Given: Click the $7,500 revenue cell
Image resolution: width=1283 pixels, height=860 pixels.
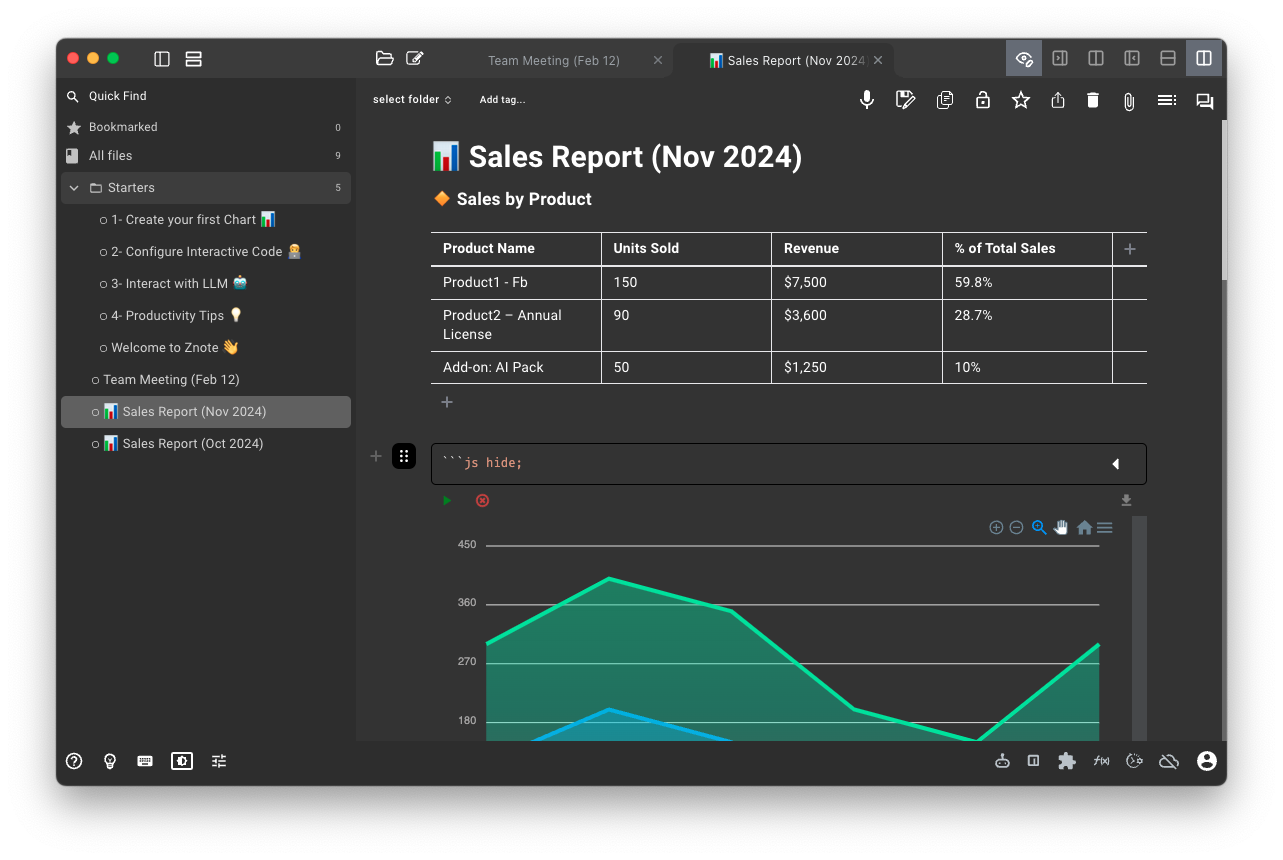Looking at the screenshot, I should pyautogui.click(x=857, y=283).
